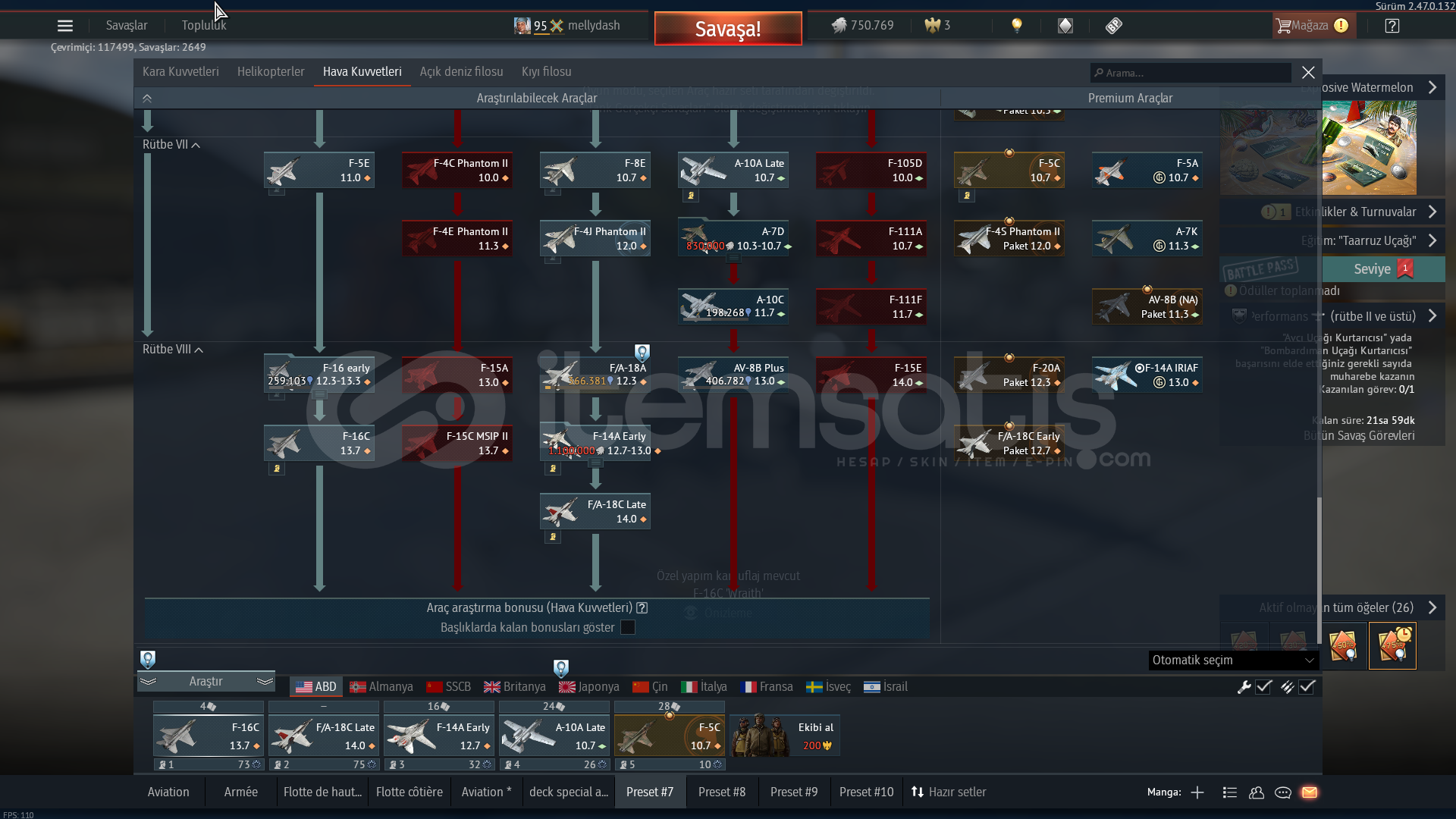Image resolution: width=1456 pixels, height=819 pixels.
Task: Open the orange mail envelope icon
Action: point(1310,792)
